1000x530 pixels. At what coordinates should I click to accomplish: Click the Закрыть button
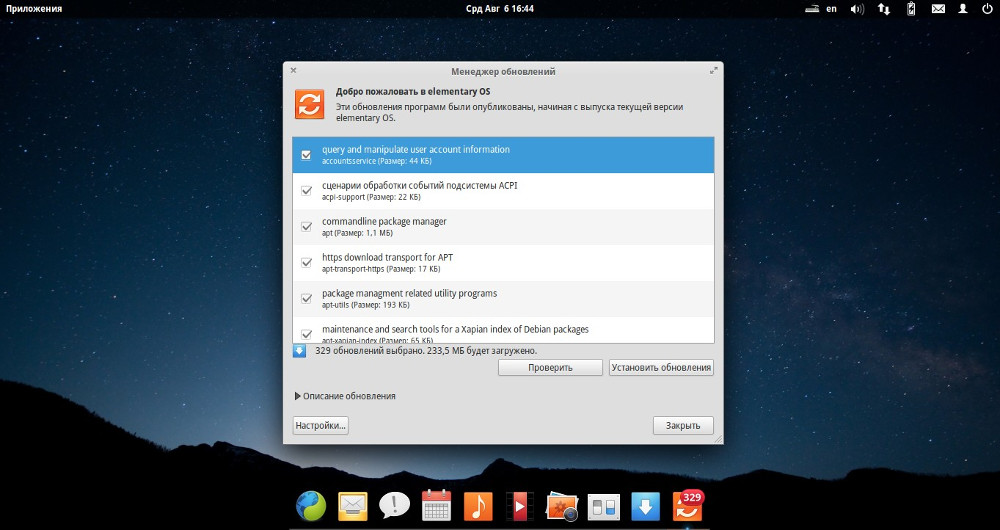(x=683, y=425)
